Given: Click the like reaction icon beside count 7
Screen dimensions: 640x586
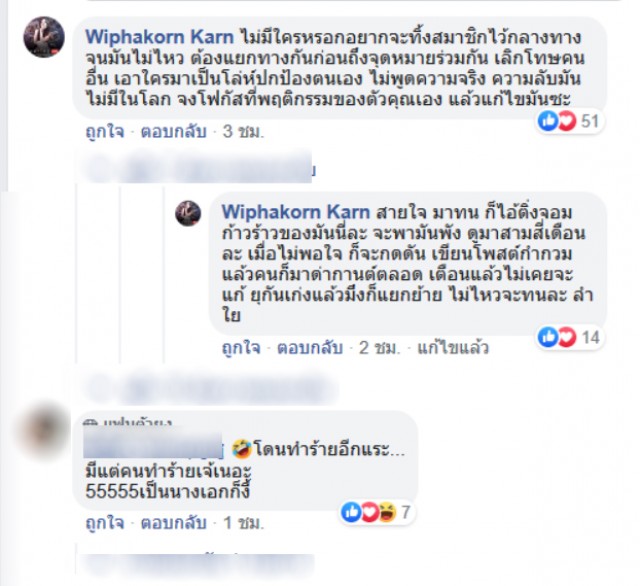Looking at the screenshot, I should coord(351,512).
